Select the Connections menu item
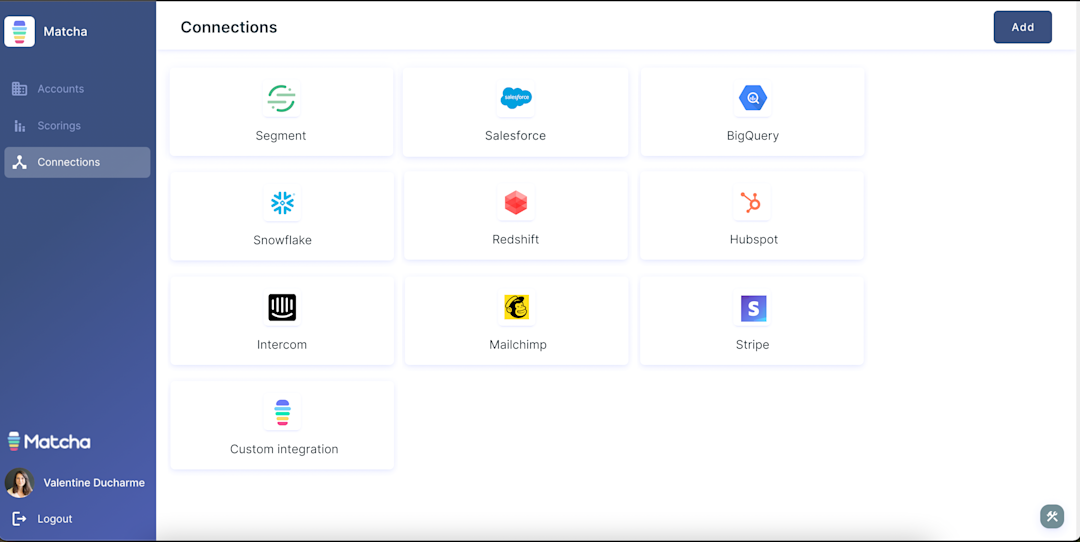 pyautogui.click(x=77, y=163)
